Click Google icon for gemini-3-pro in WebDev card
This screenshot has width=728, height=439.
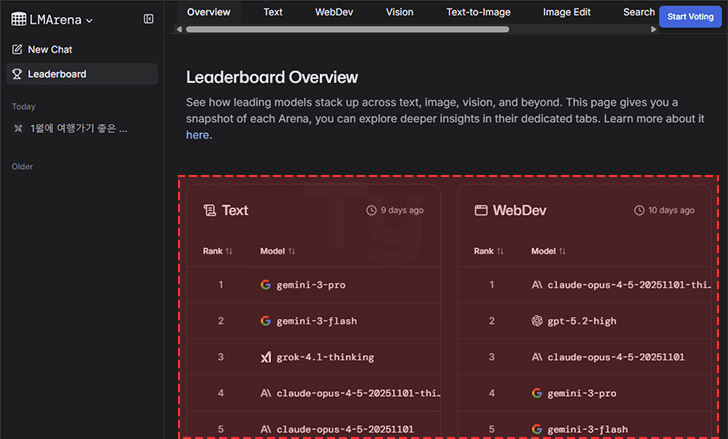537,393
